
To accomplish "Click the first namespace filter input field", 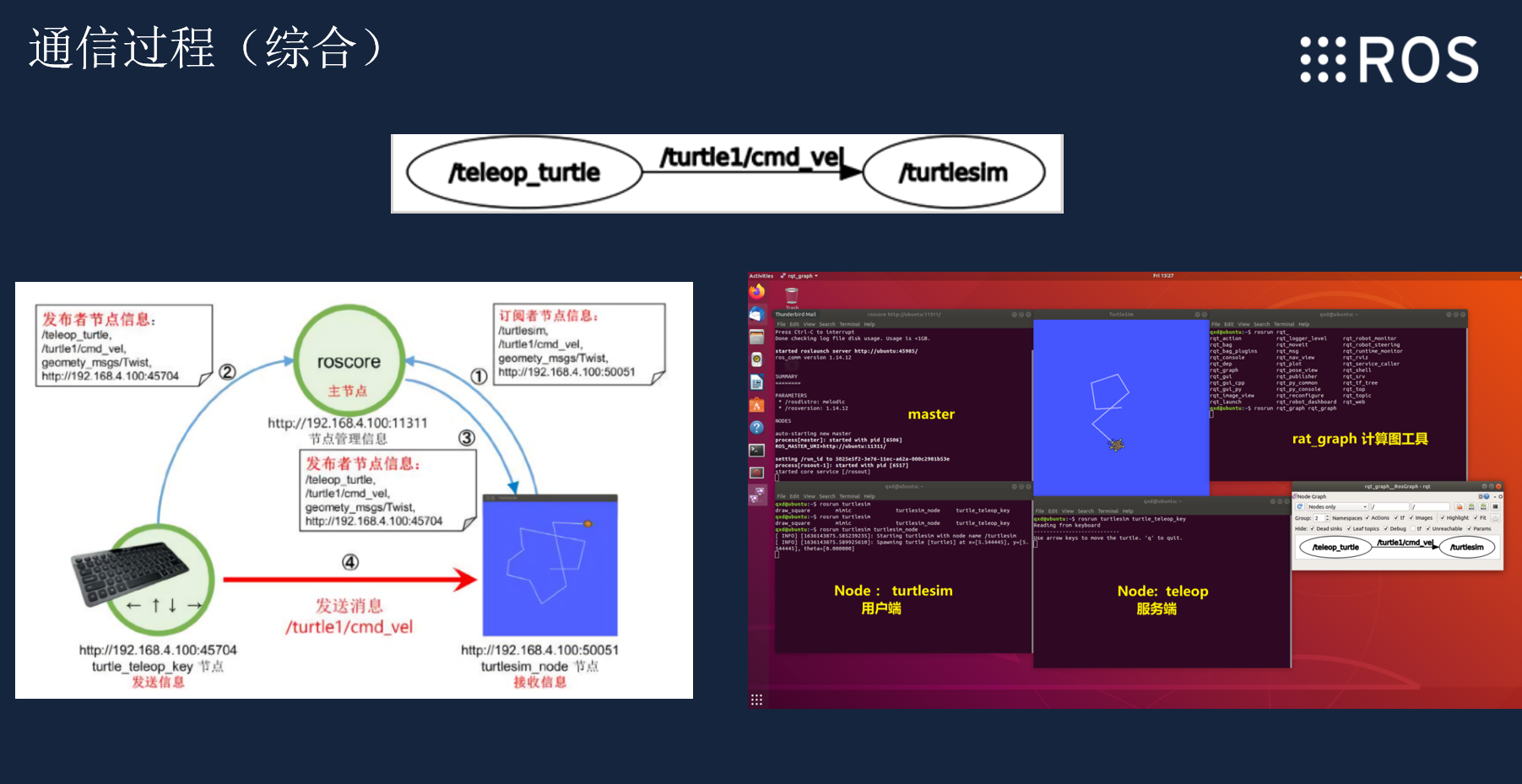I will (x=1389, y=507).
